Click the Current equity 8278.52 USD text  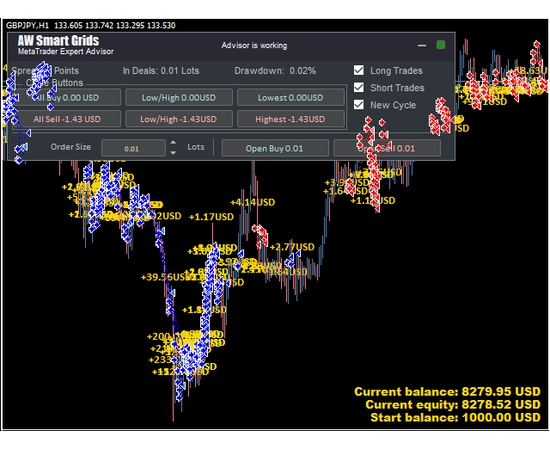(x=453, y=404)
